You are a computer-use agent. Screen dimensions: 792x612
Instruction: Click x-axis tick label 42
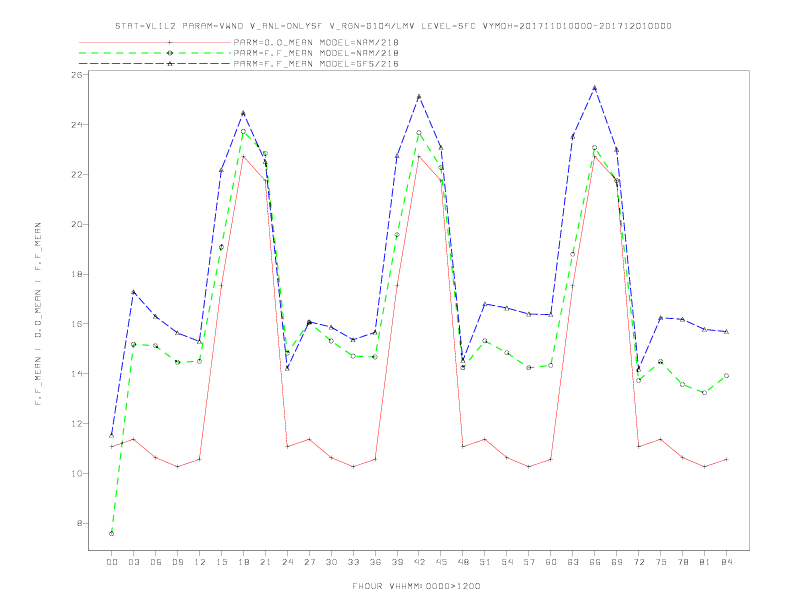(419, 562)
